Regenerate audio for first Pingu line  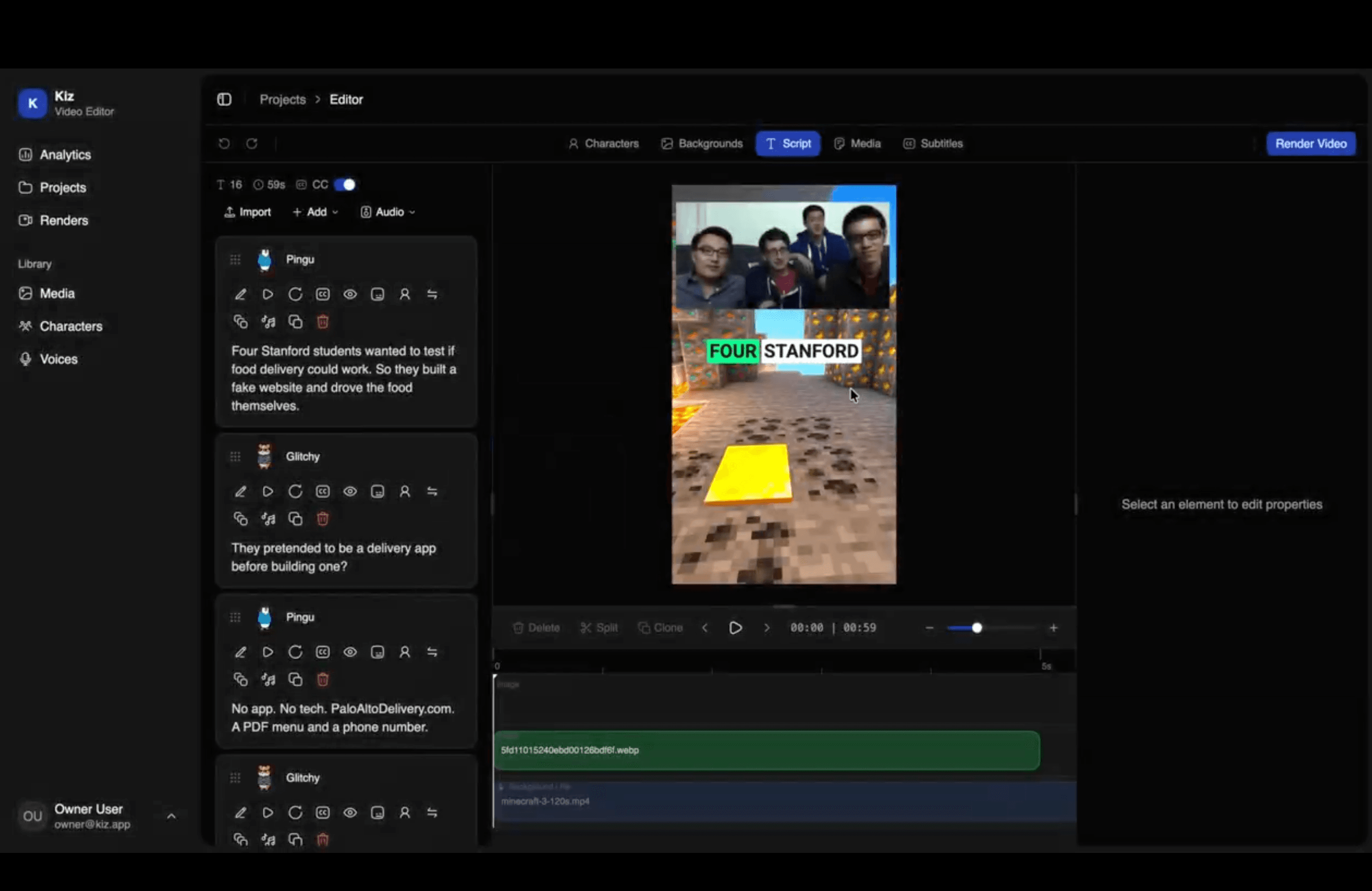295,294
